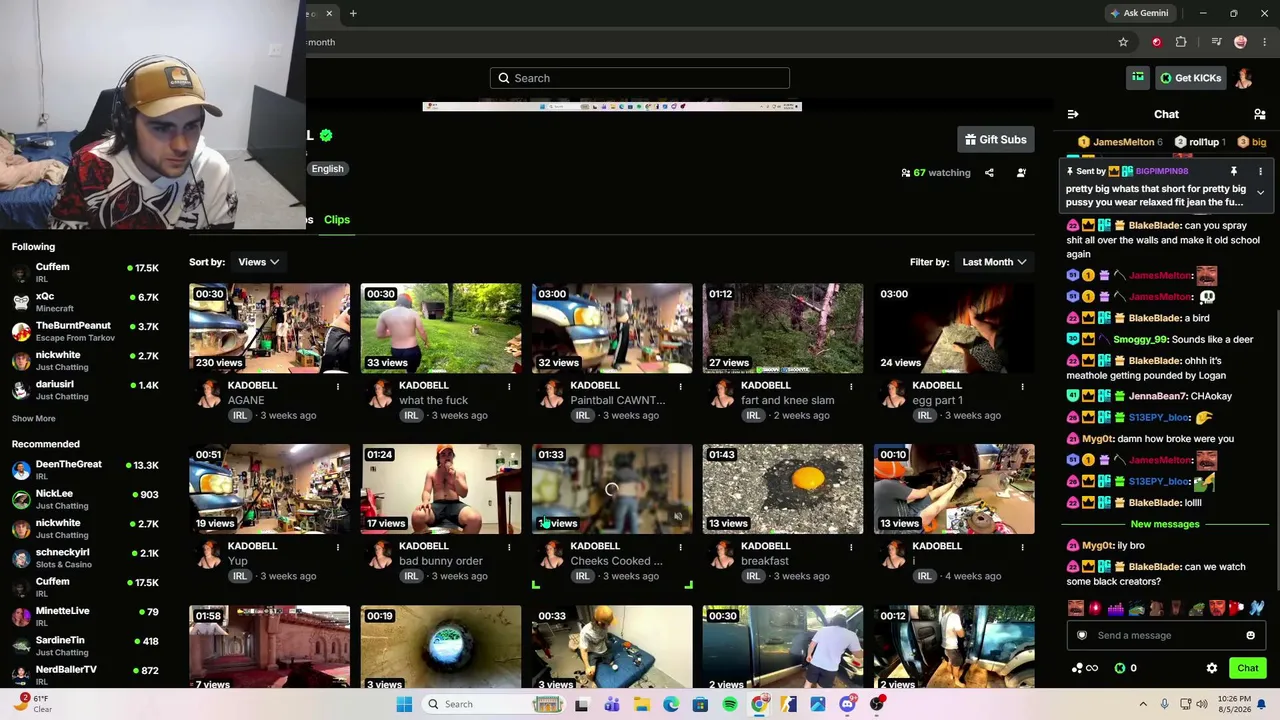1280x720 pixels.
Task: Open options for the bad bunny order clip
Action: coord(509,547)
